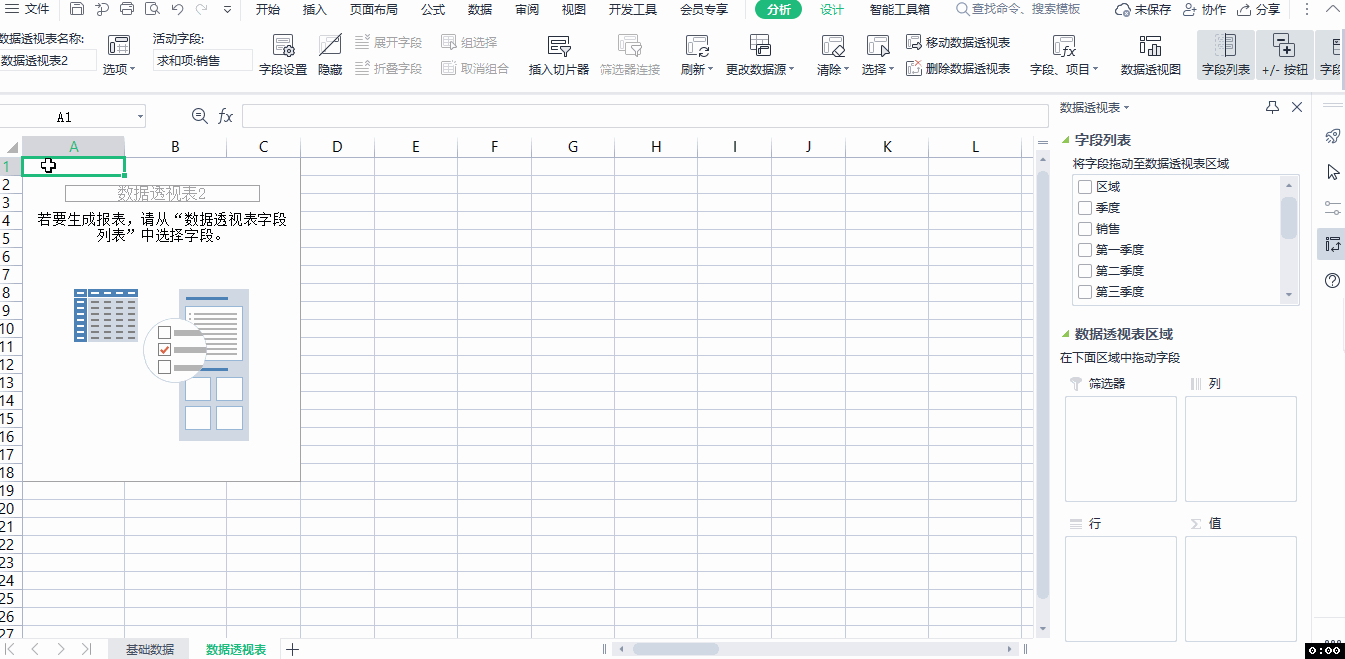Check the 区域 field checkbox
Screen dimensions: 1345x659
[x=1085, y=187]
